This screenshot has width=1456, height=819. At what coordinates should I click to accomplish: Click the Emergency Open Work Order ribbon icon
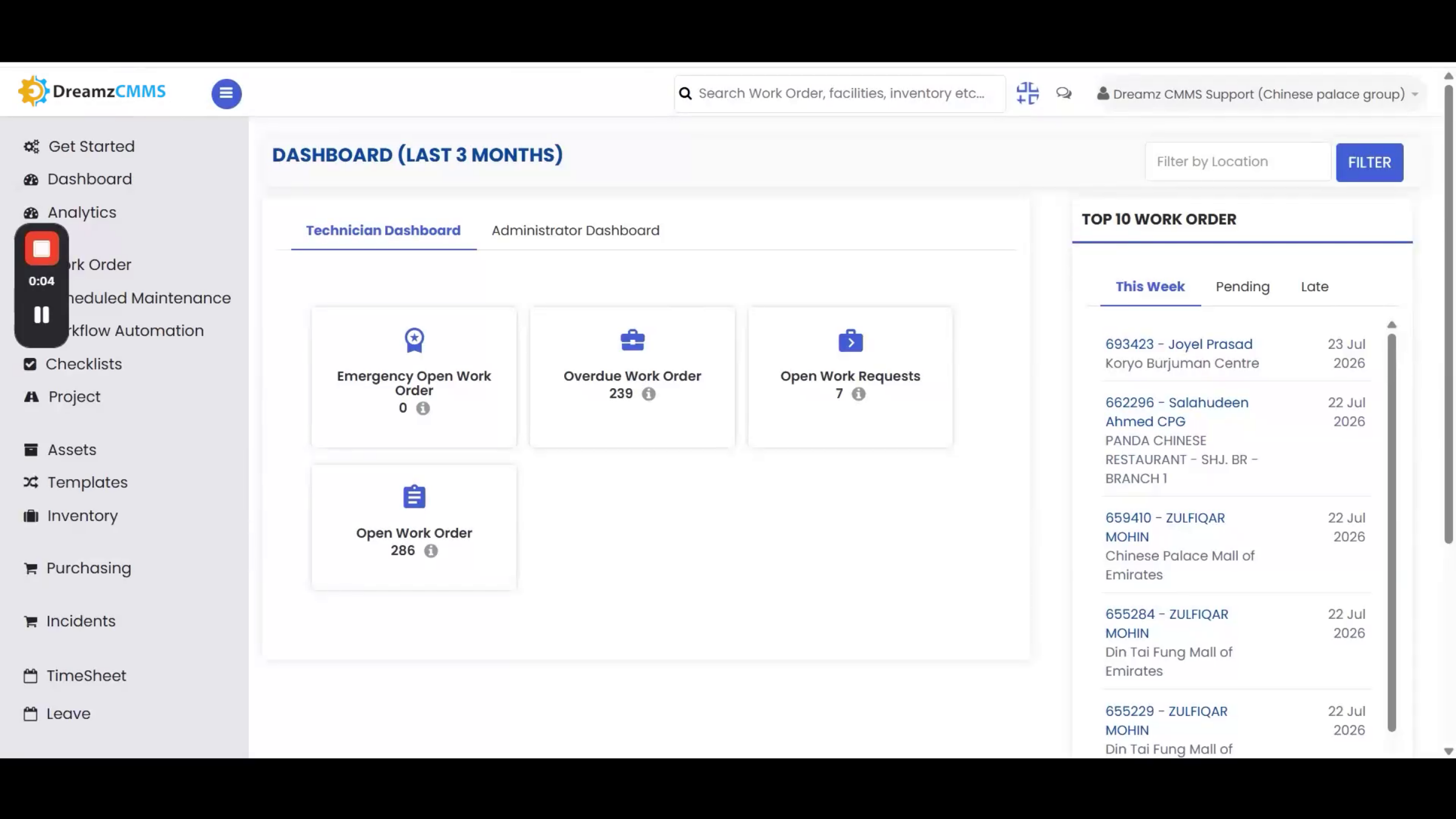(414, 340)
